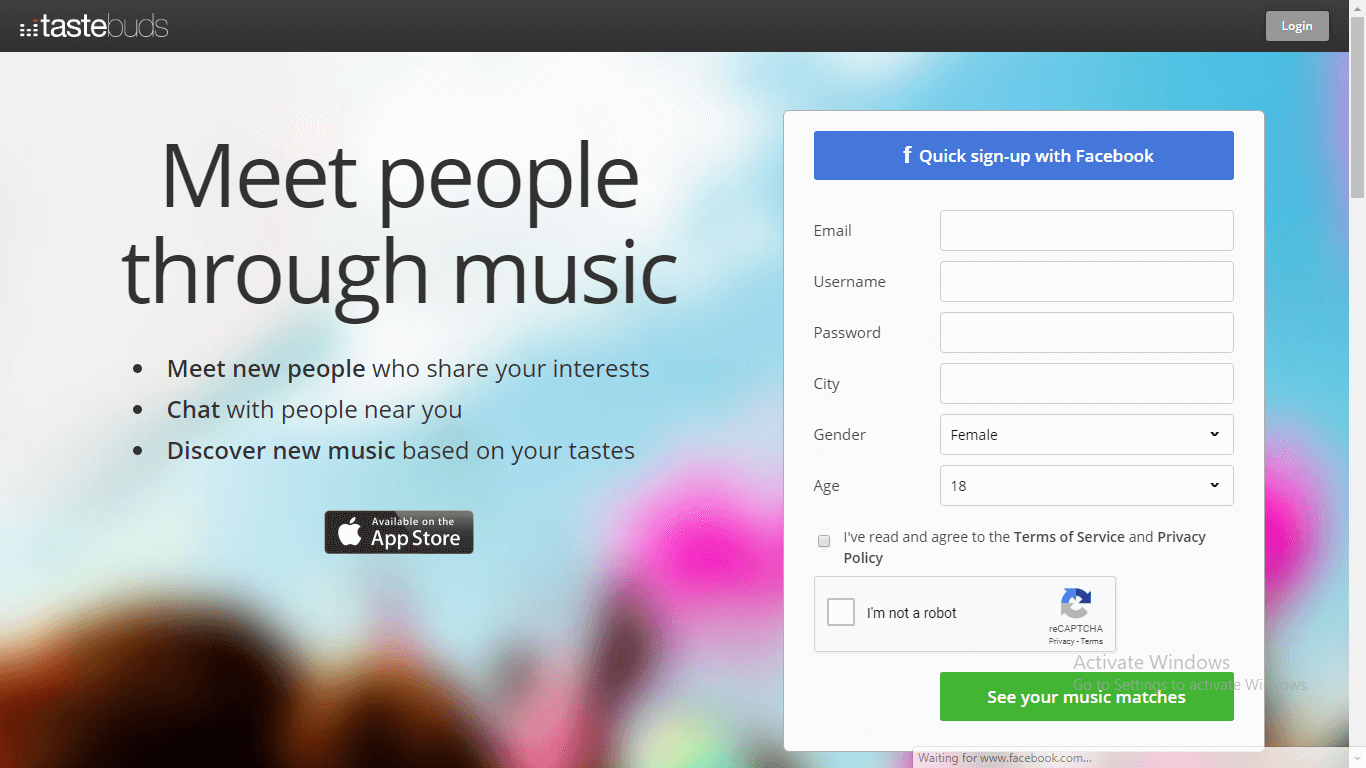Click the reCAPTCHA logo icon
Viewport: 1366px width, 768px height.
tap(1076, 604)
